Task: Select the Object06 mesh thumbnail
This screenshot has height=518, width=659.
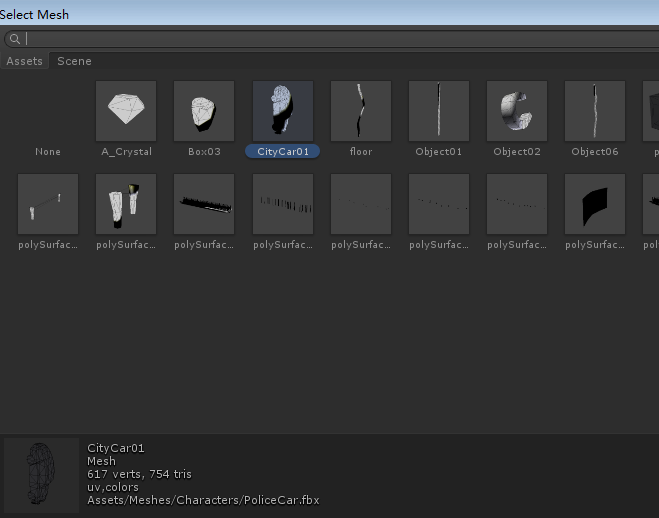Action: coord(595,111)
